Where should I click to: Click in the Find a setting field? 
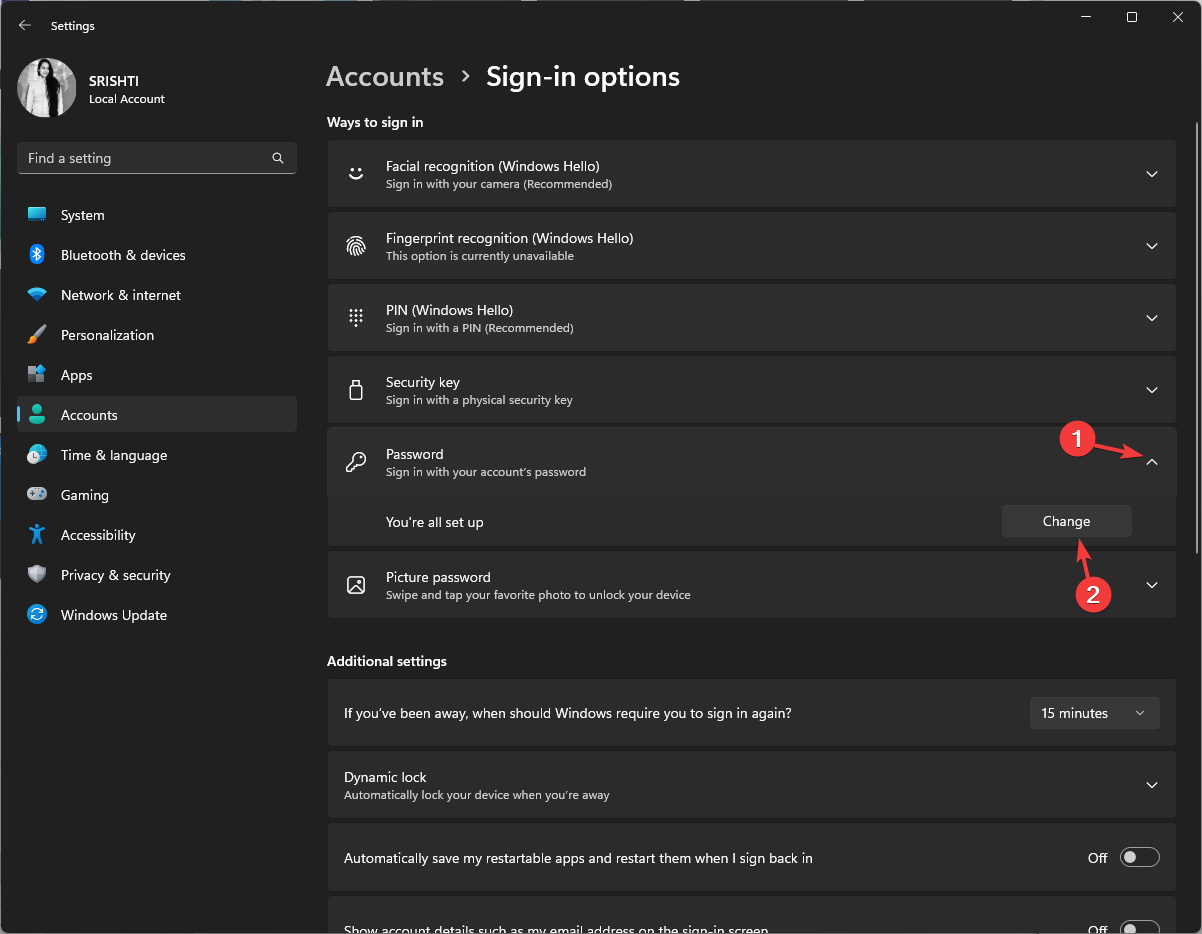157,158
